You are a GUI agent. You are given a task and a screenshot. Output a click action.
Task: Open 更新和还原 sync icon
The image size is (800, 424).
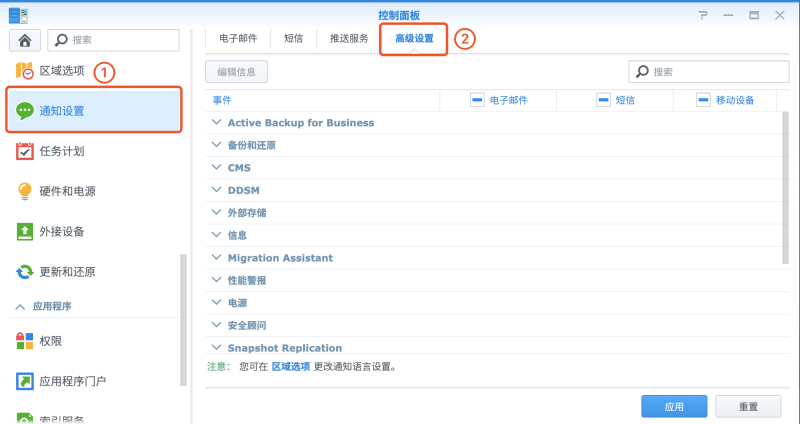[x=24, y=271]
